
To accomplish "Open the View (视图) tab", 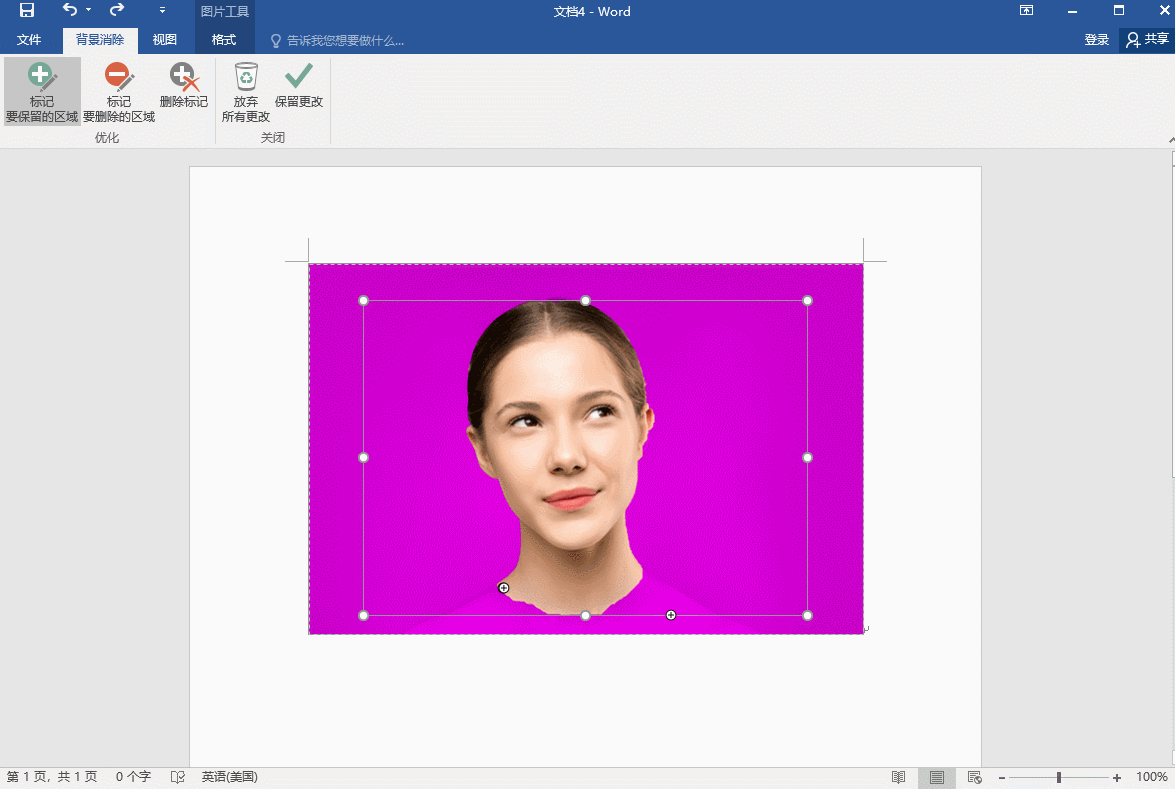I will 164,40.
